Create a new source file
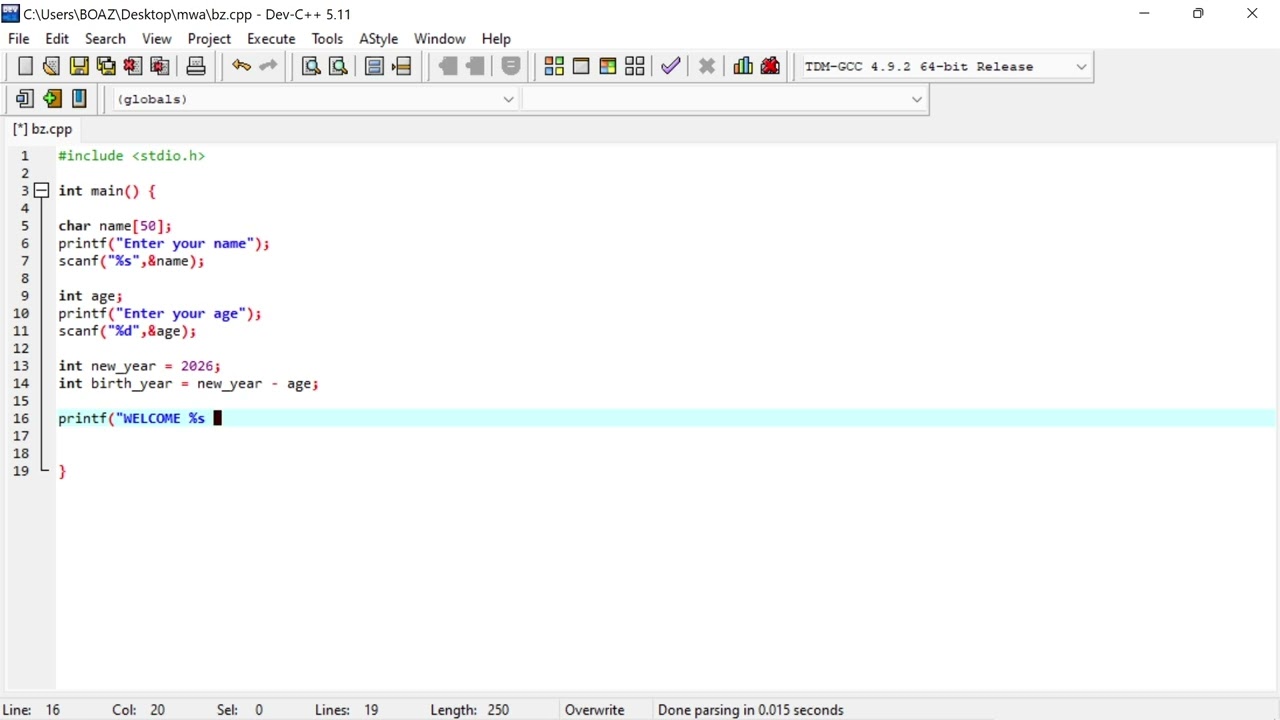The width and height of the screenshot is (1280, 720). pyautogui.click(x=25, y=66)
